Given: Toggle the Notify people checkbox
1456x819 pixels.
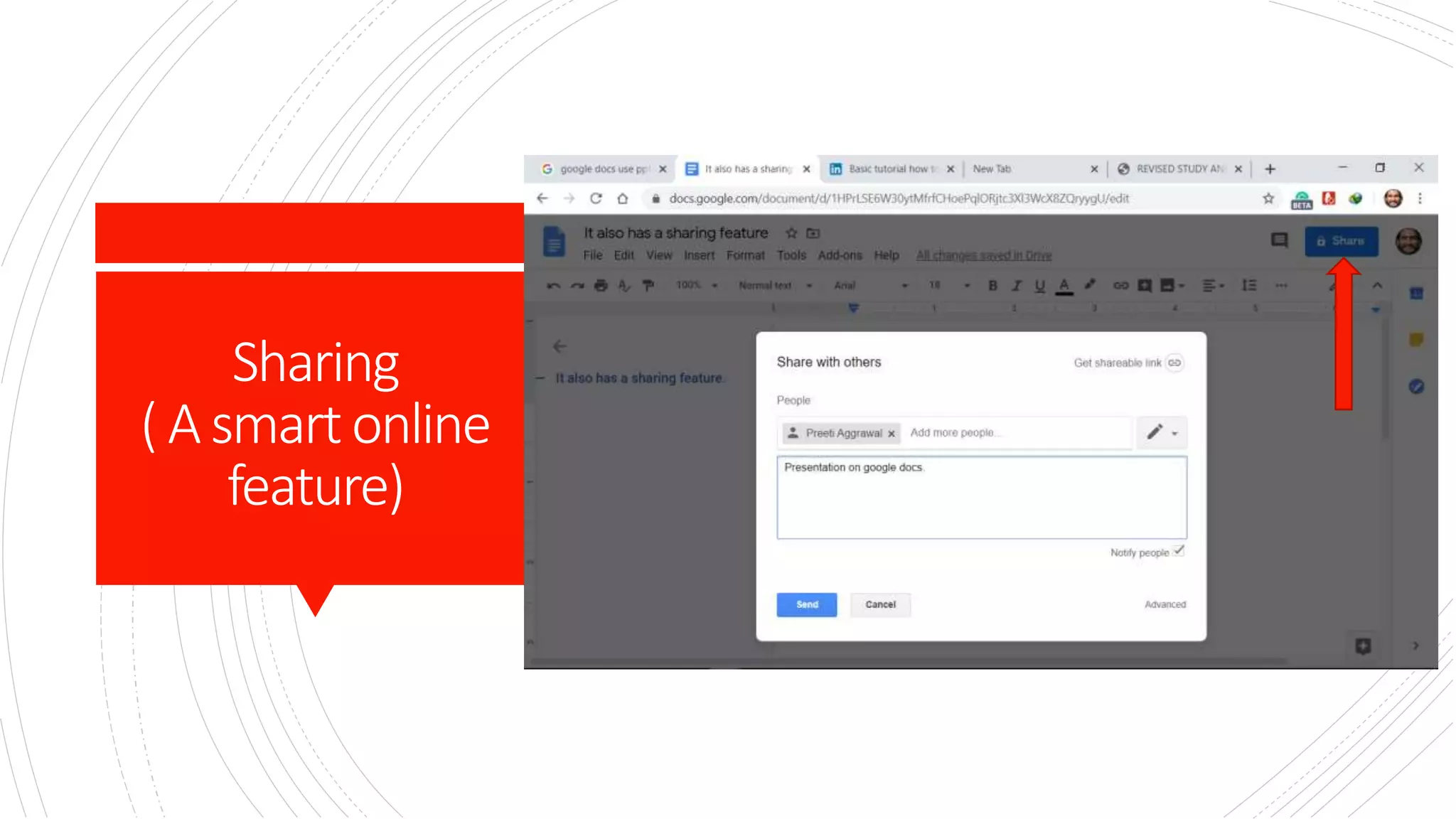Looking at the screenshot, I should 1179,551.
